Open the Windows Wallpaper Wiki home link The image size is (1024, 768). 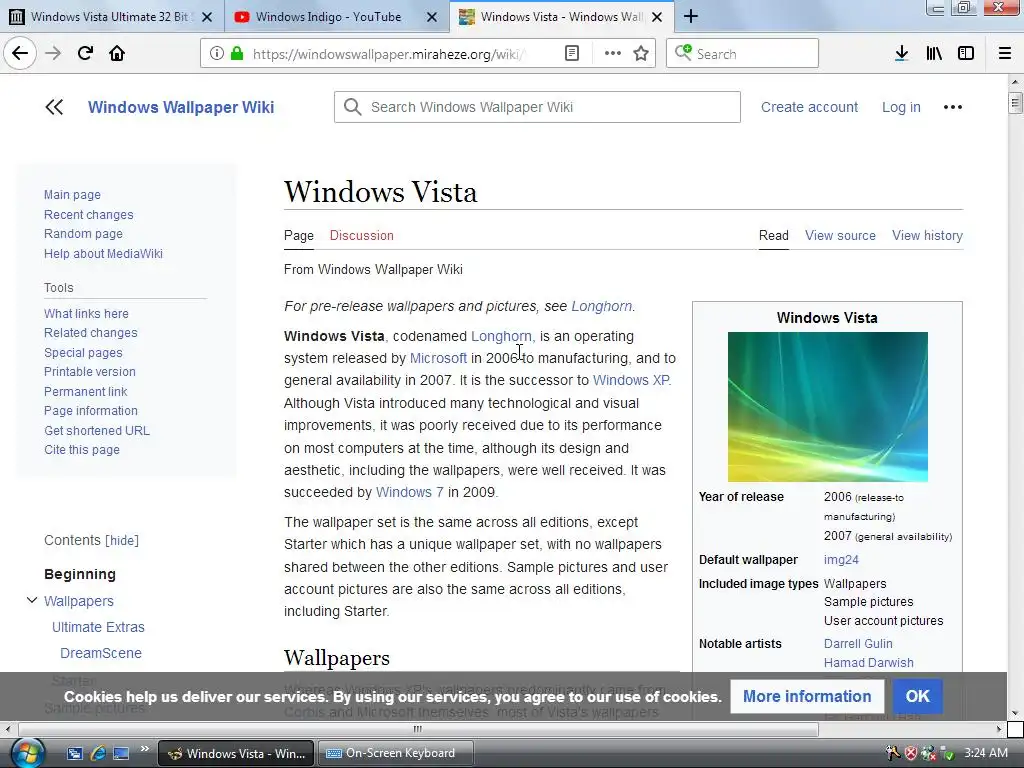click(x=181, y=107)
